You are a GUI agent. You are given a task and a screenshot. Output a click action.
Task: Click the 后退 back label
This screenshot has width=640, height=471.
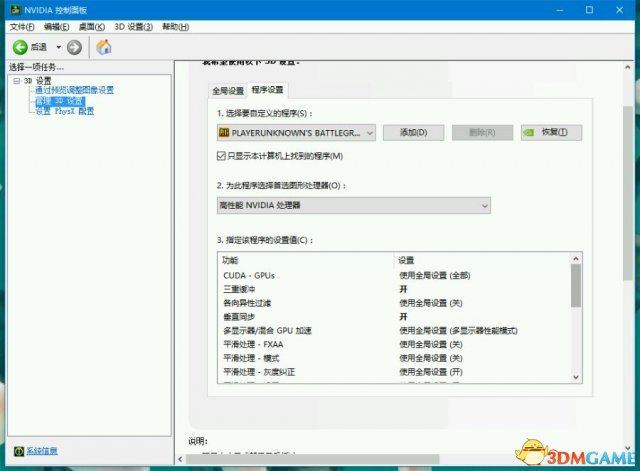(x=39, y=47)
